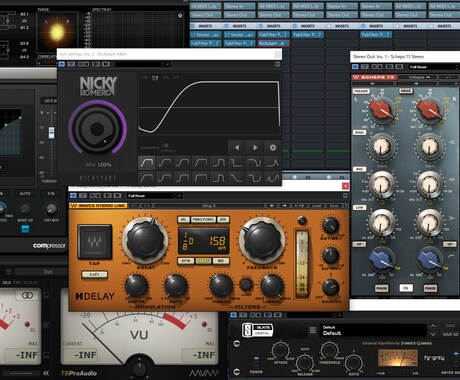Open the spectrum analyzer settings gear
The image size is (460, 380).
pos(180,15)
